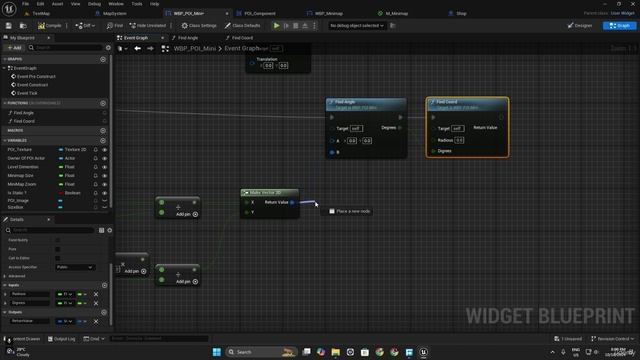This screenshot has width=640, height=360.
Task: Start Play with the green arrow
Action: [276, 26]
